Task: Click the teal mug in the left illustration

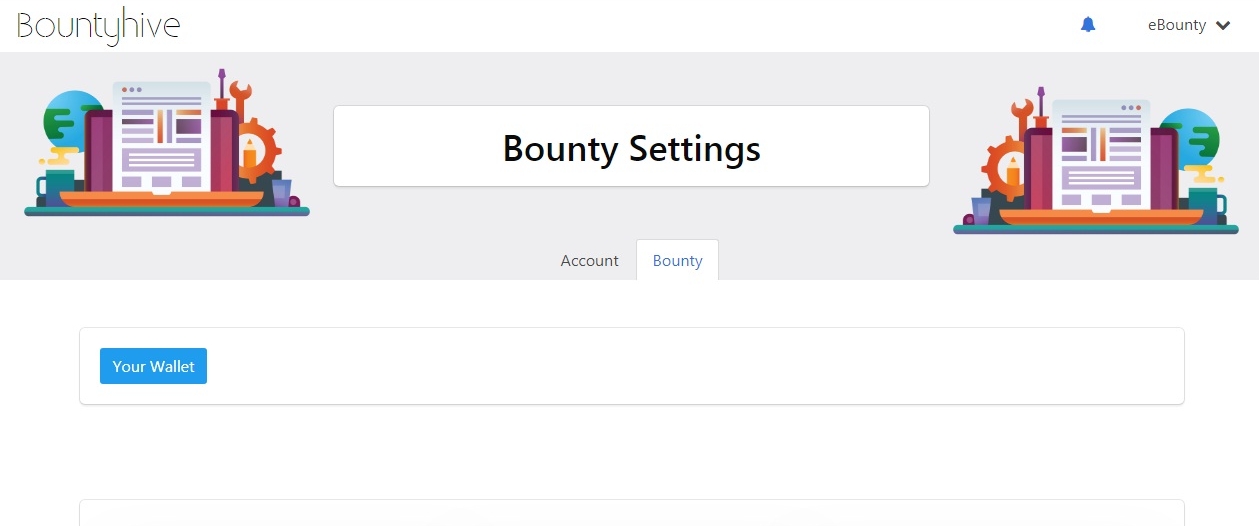Action: [x=55, y=187]
